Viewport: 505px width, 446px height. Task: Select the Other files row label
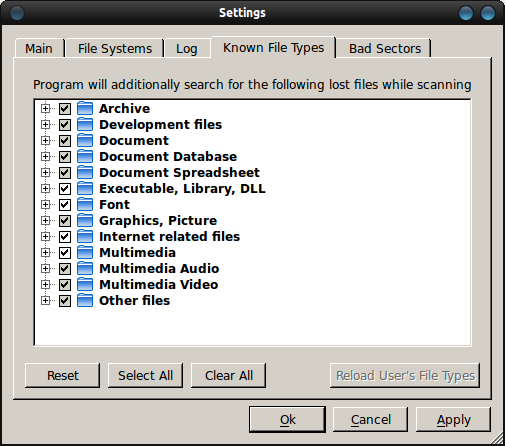click(135, 300)
